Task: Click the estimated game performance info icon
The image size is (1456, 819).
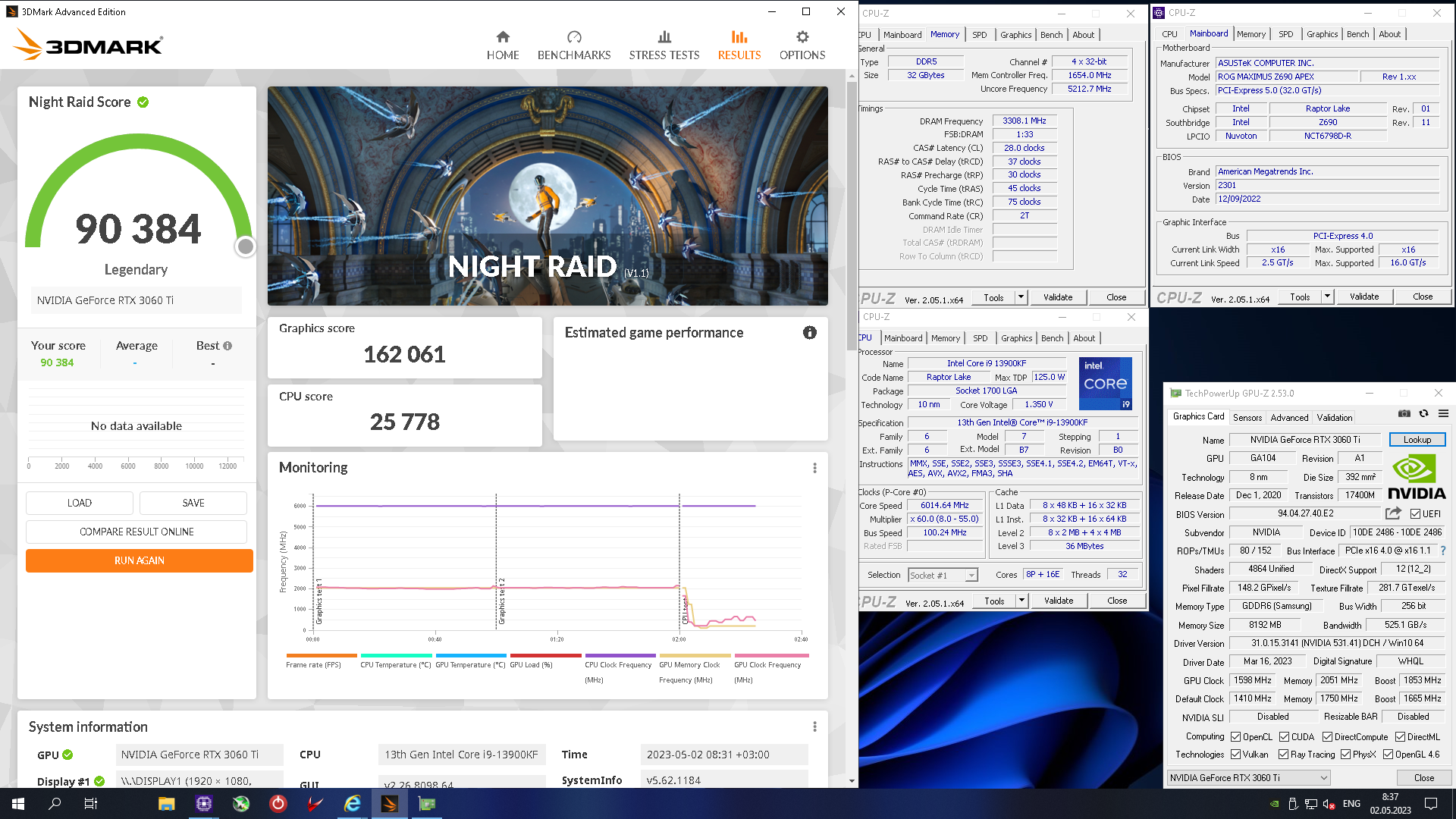Action: [x=810, y=333]
